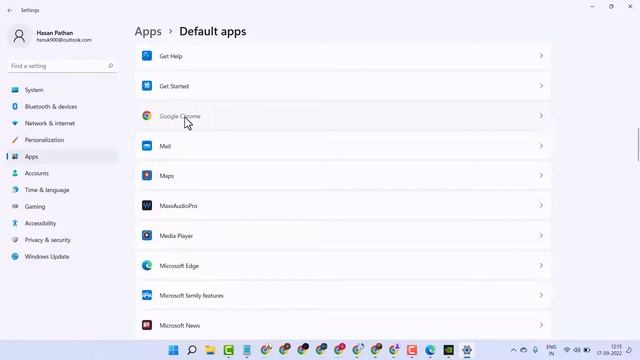Select the Media Player icon

pos(147,236)
